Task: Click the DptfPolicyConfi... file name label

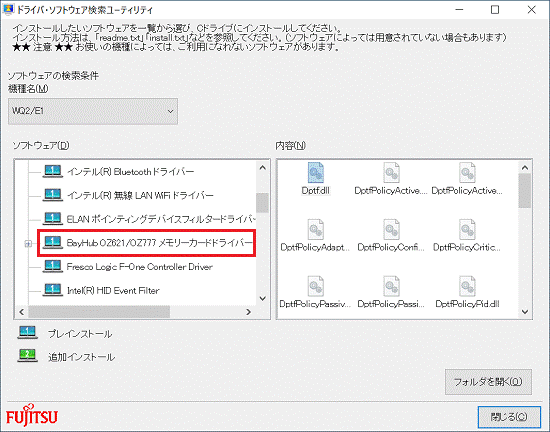Action: 391,247
